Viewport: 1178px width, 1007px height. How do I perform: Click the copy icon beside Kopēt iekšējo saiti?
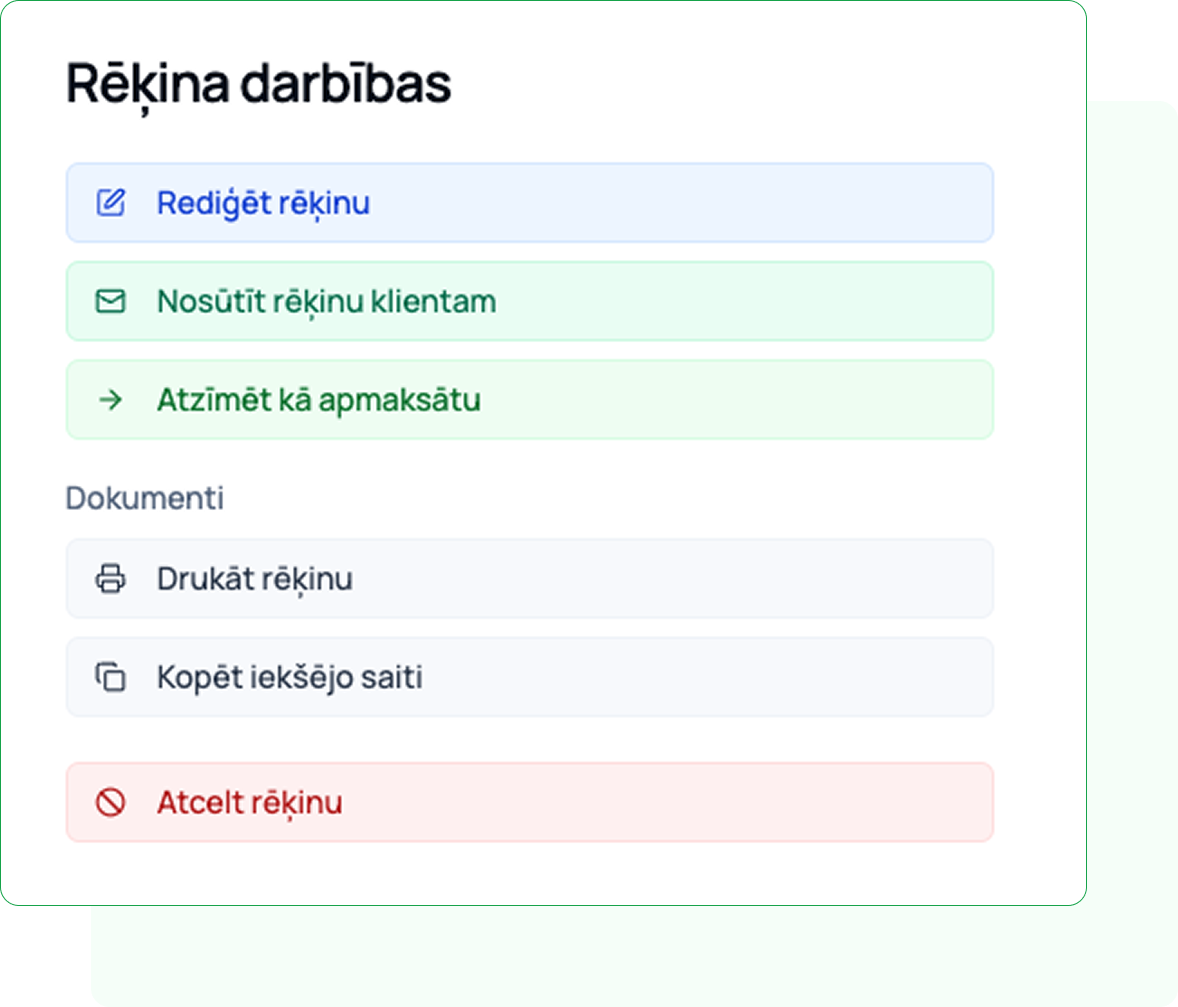point(110,677)
